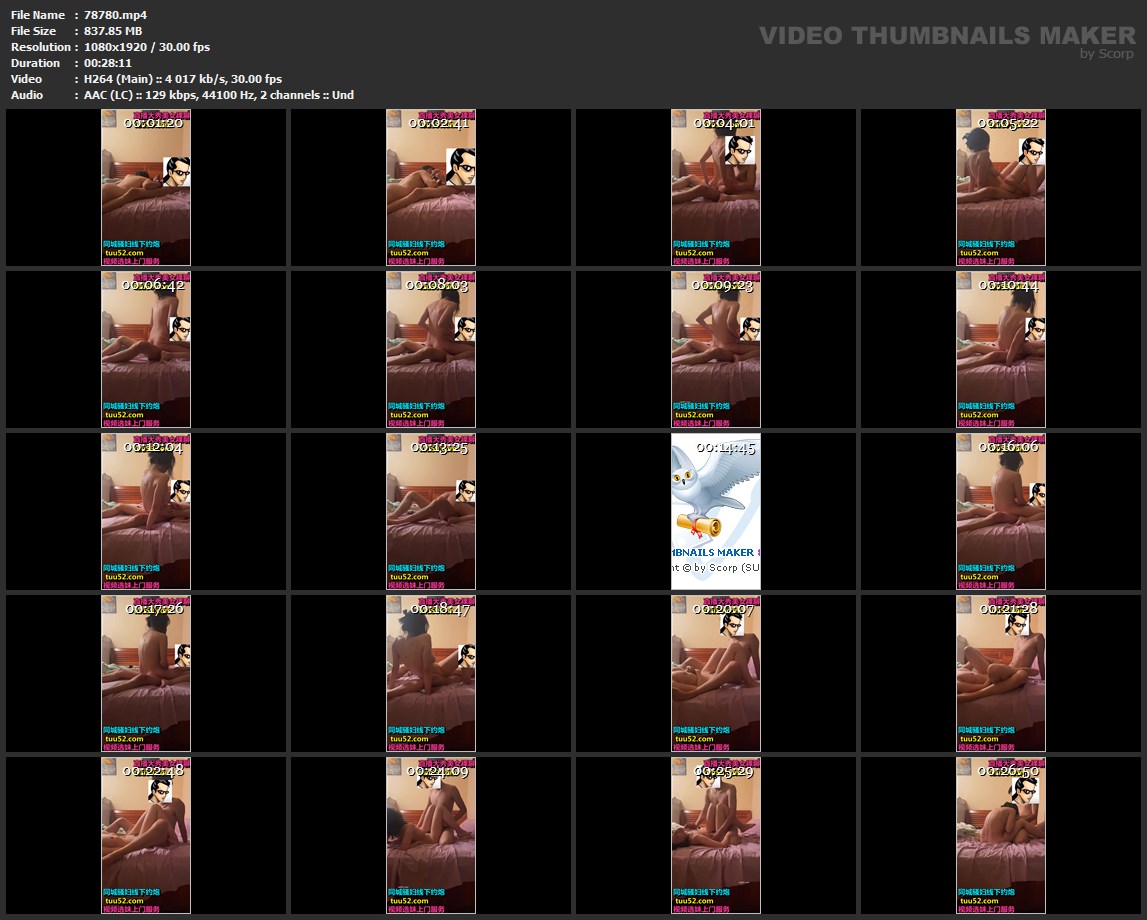Click the Video Thumbnails Maker title logo
1147x920 pixels.
[x=946, y=36]
